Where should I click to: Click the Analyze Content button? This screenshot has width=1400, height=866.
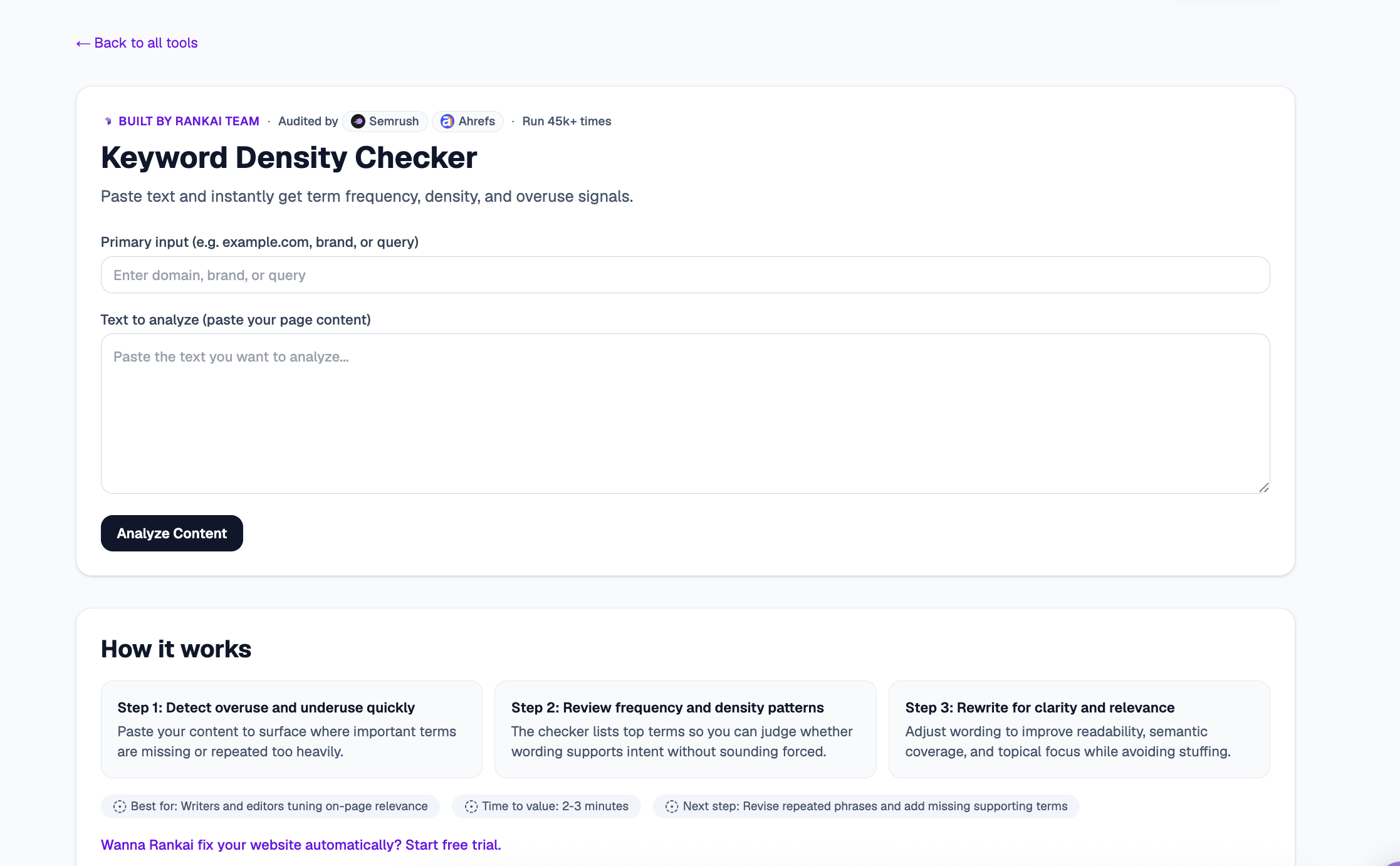(172, 533)
